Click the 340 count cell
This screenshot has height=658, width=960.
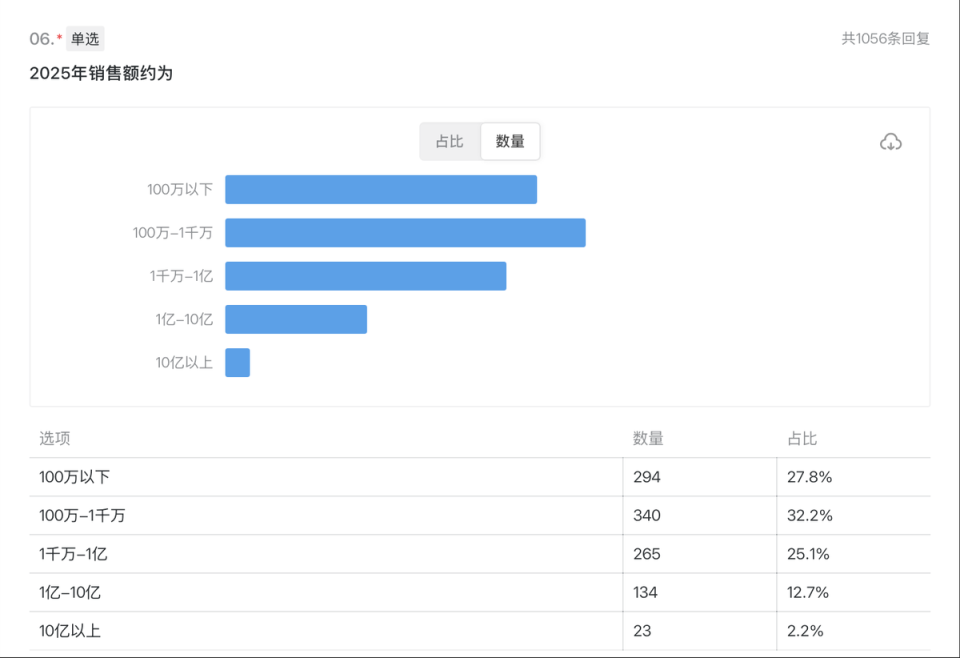point(647,516)
